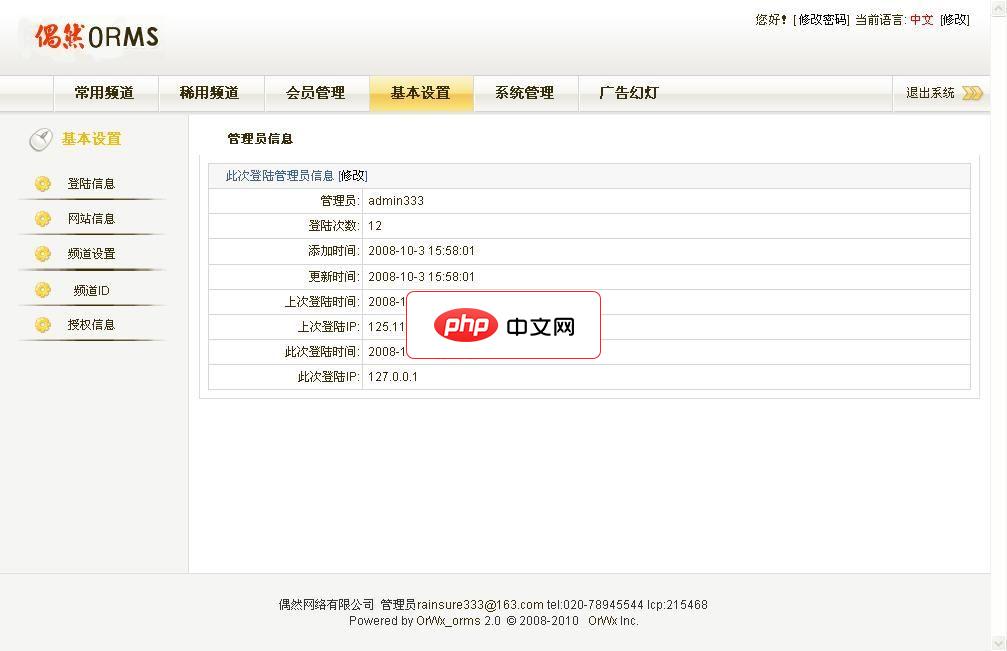
Task: Click the 上次登陆时间: row label
Action: 322,302
